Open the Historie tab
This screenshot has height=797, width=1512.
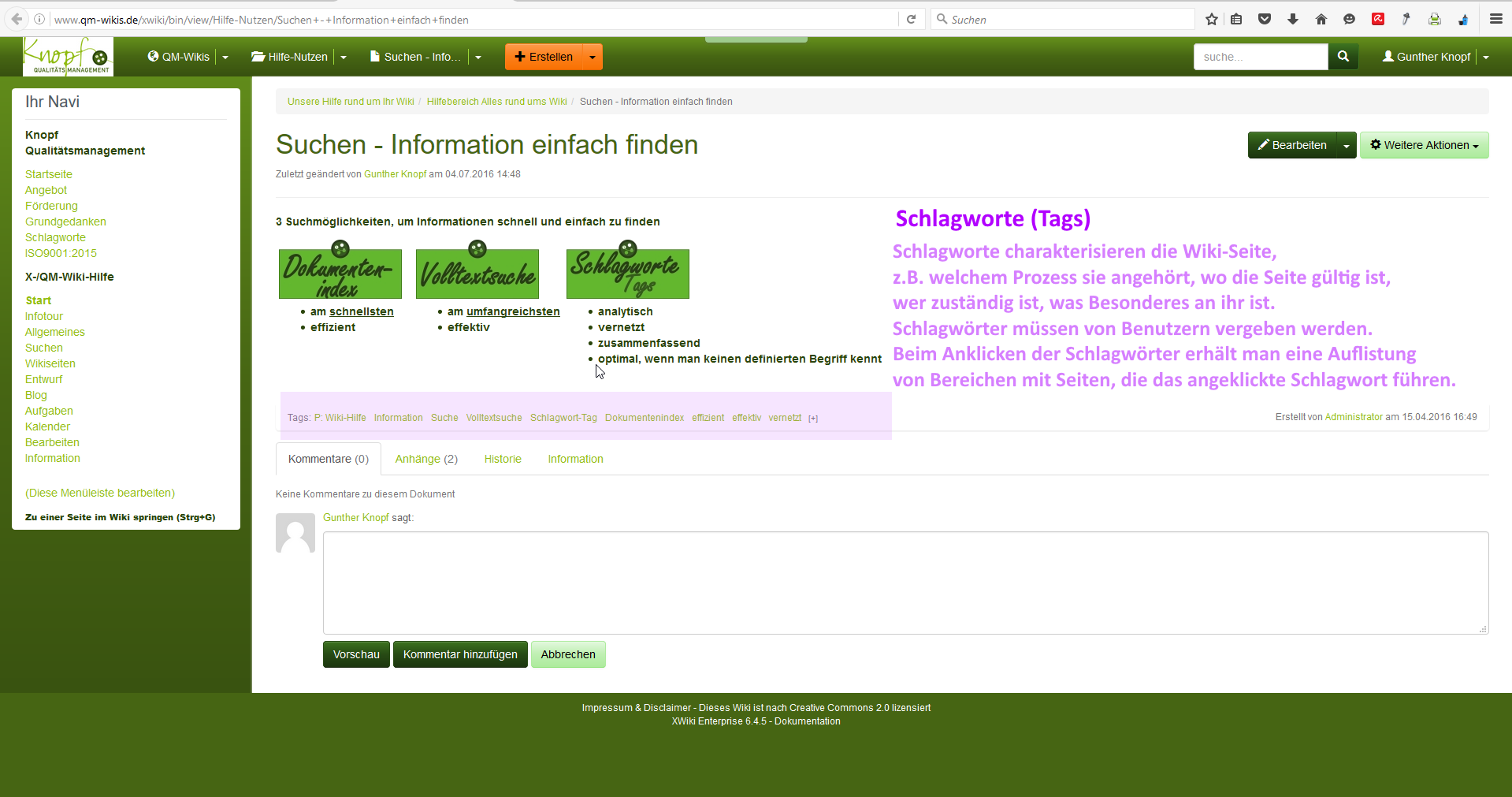pos(503,460)
